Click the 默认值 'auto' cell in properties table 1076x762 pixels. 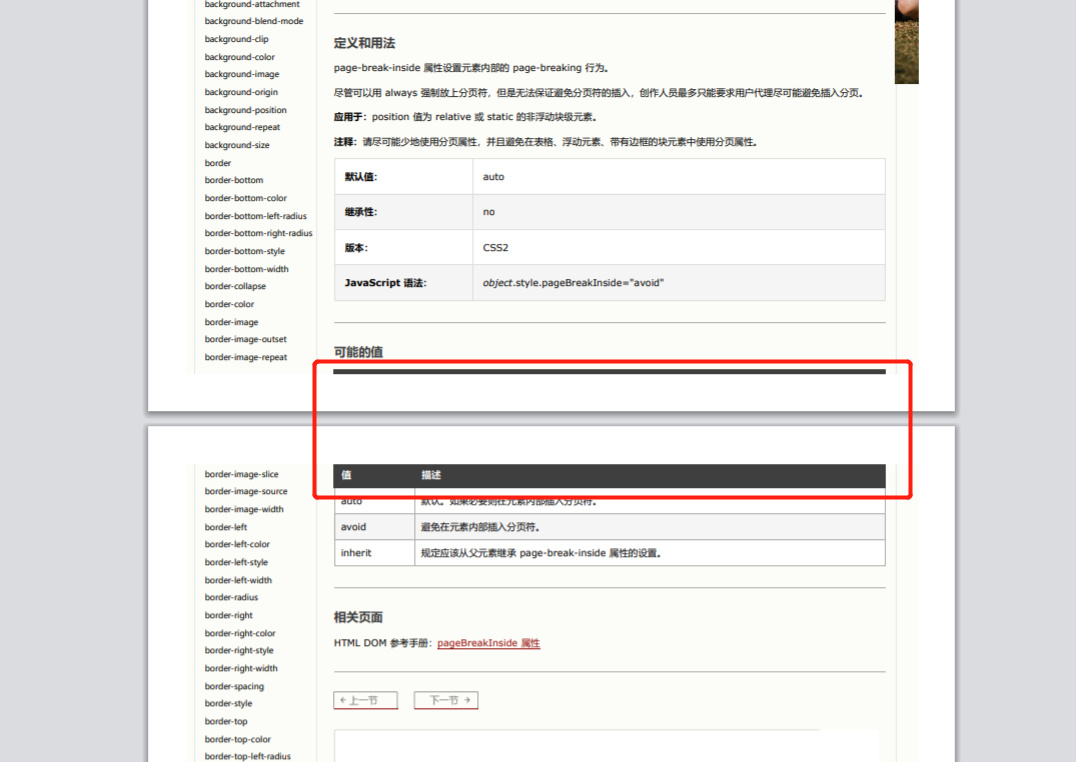point(679,176)
